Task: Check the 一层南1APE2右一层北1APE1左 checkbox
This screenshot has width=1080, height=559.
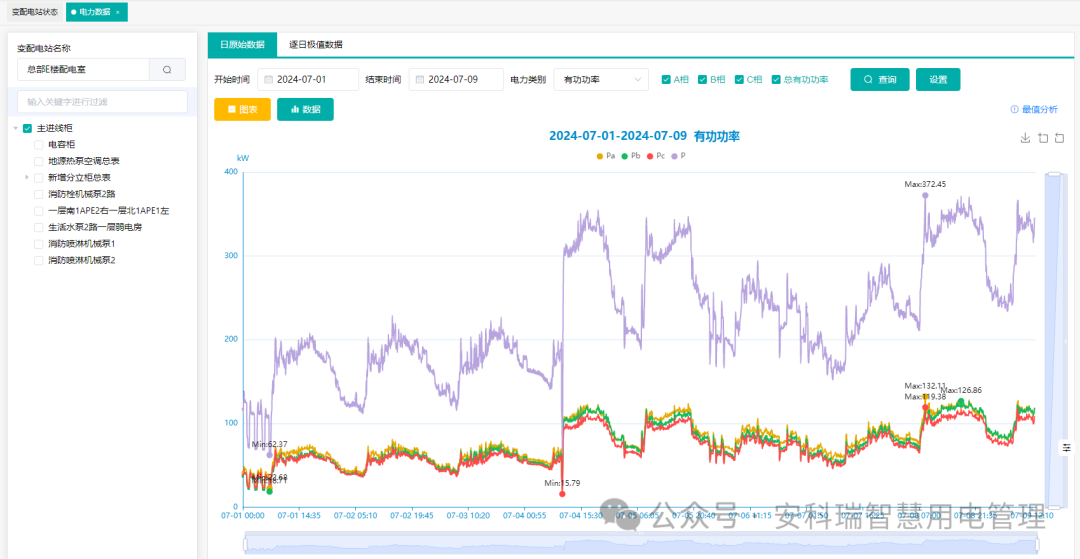Action: pyautogui.click(x=39, y=211)
